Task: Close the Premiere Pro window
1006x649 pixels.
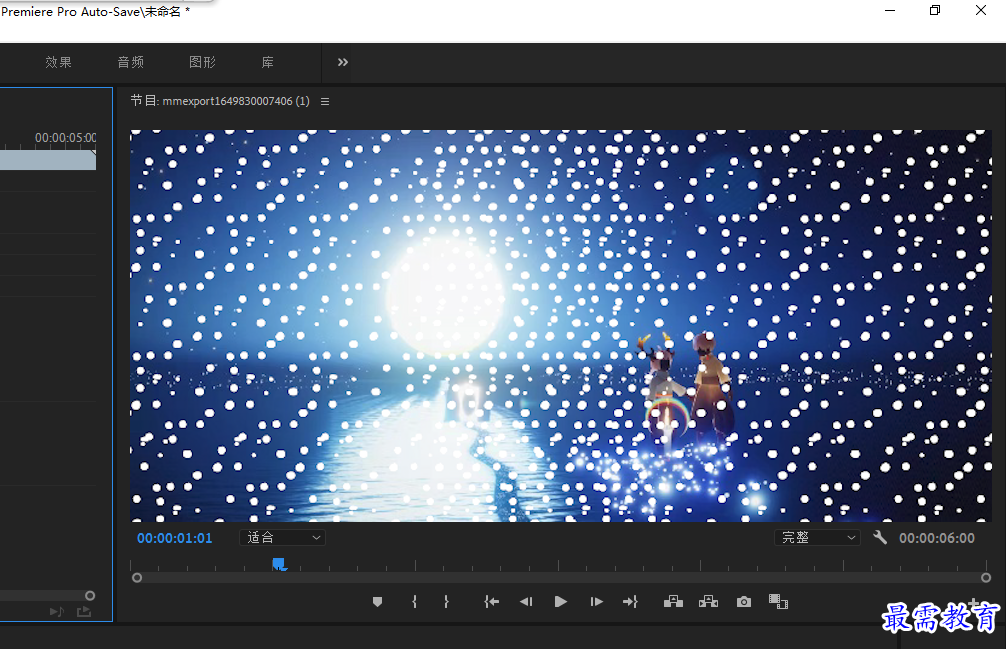Action: [981, 10]
